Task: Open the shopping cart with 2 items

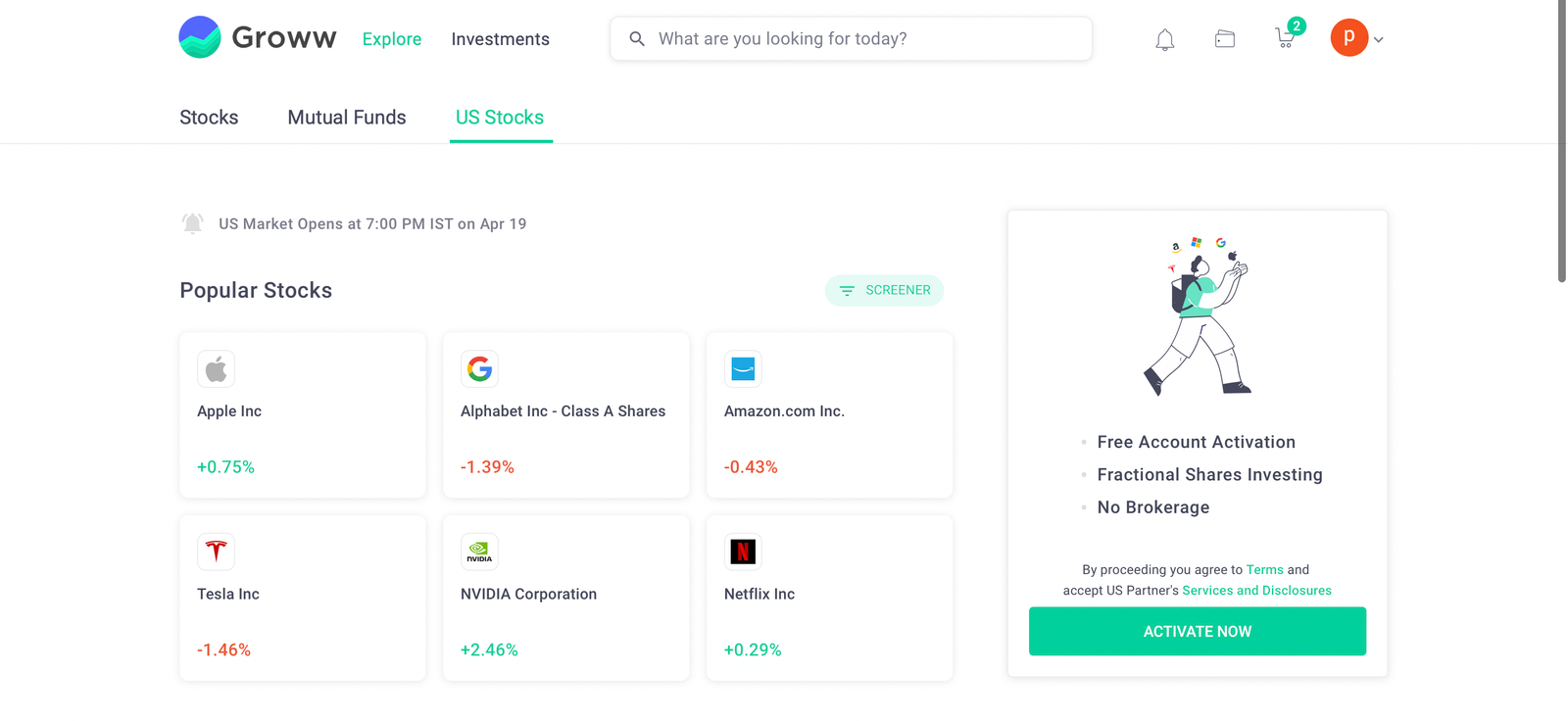Action: pos(1286,37)
